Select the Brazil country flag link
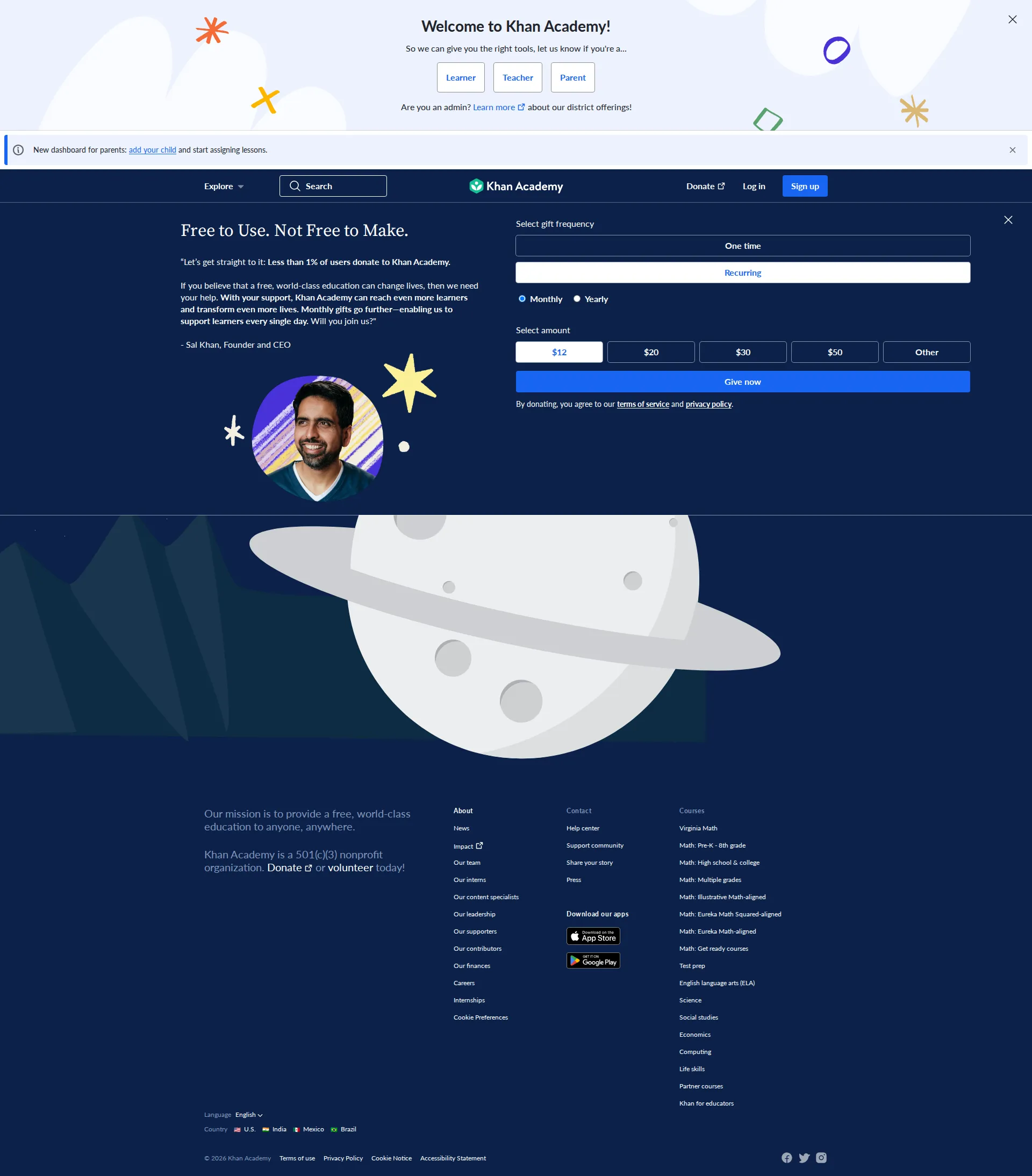 tap(343, 1129)
